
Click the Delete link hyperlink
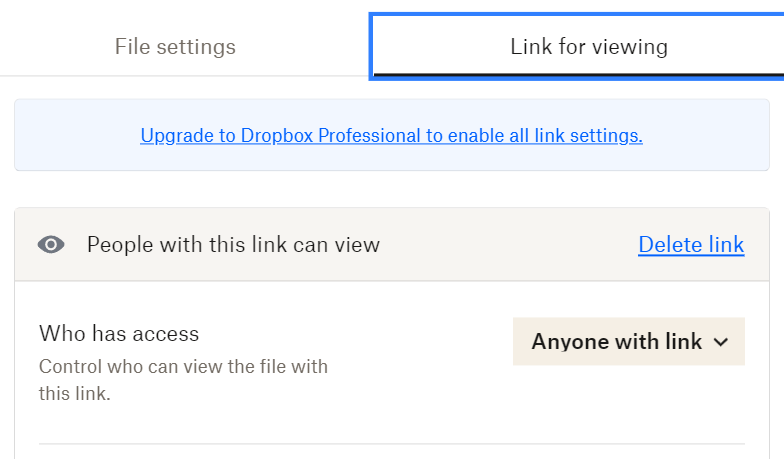(691, 244)
